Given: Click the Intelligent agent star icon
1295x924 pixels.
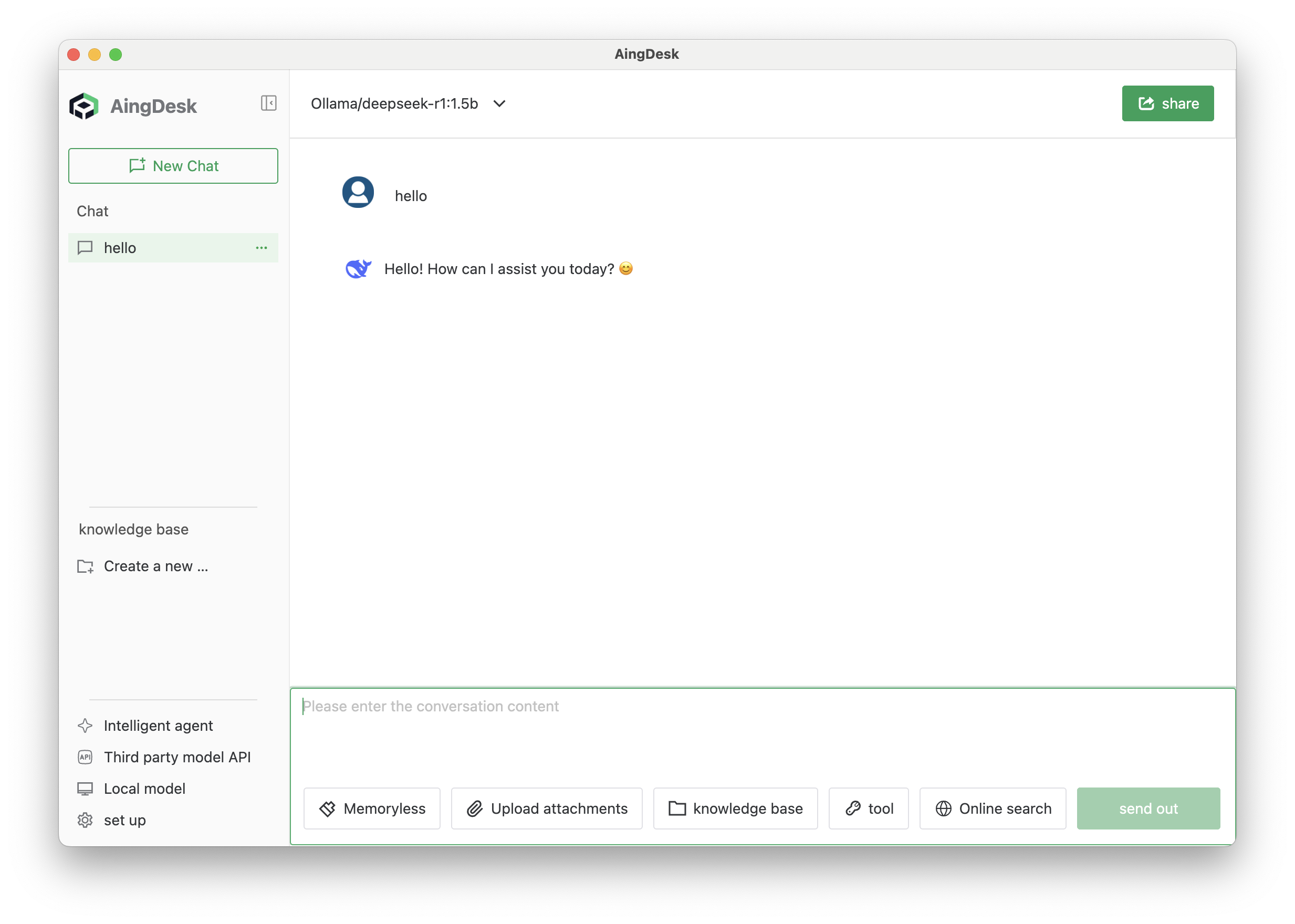Looking at the screenshot, I should [x=86, y=726].
